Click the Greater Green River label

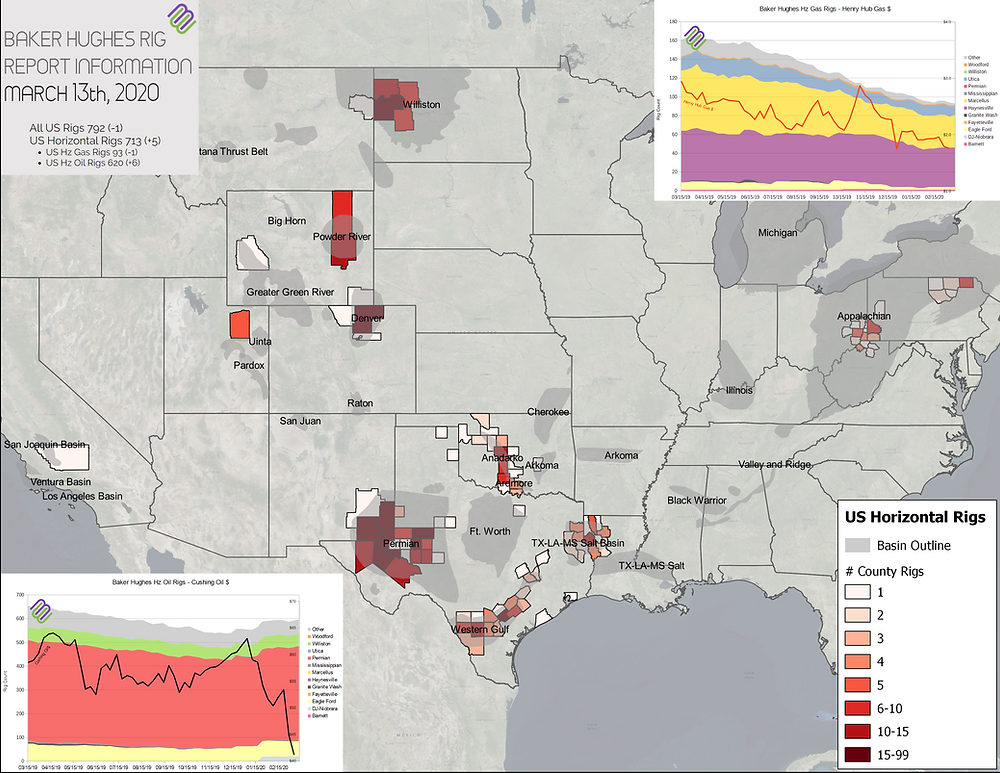coord(290,292)
